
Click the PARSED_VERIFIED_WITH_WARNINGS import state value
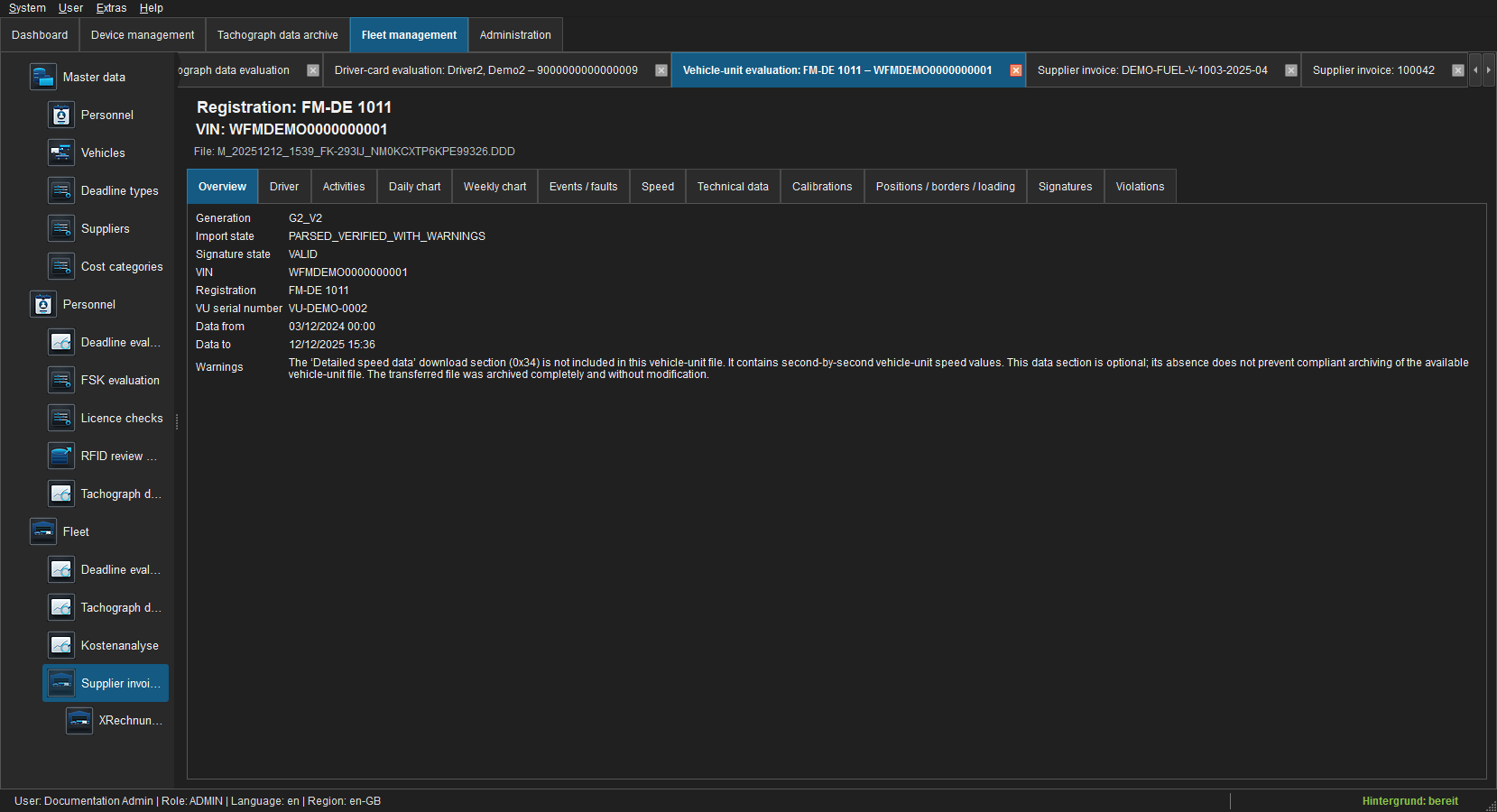[387, 236]
